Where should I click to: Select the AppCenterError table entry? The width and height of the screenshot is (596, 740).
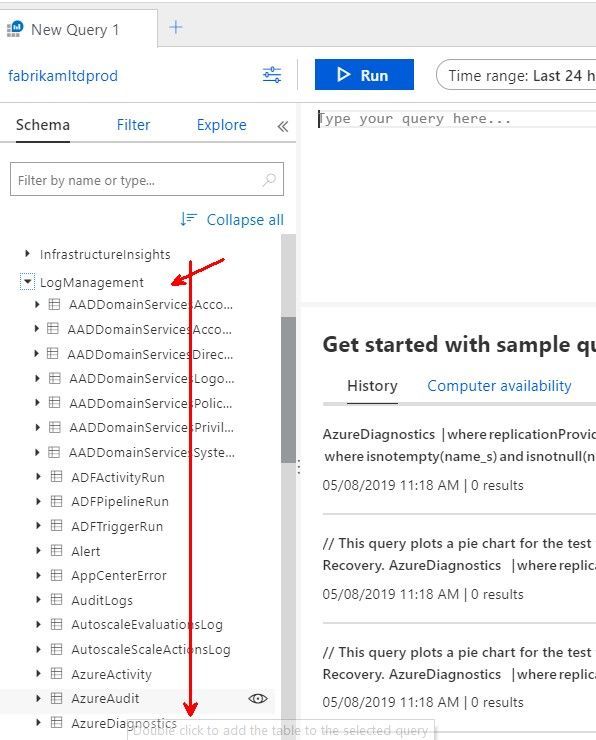click(118, 575)
